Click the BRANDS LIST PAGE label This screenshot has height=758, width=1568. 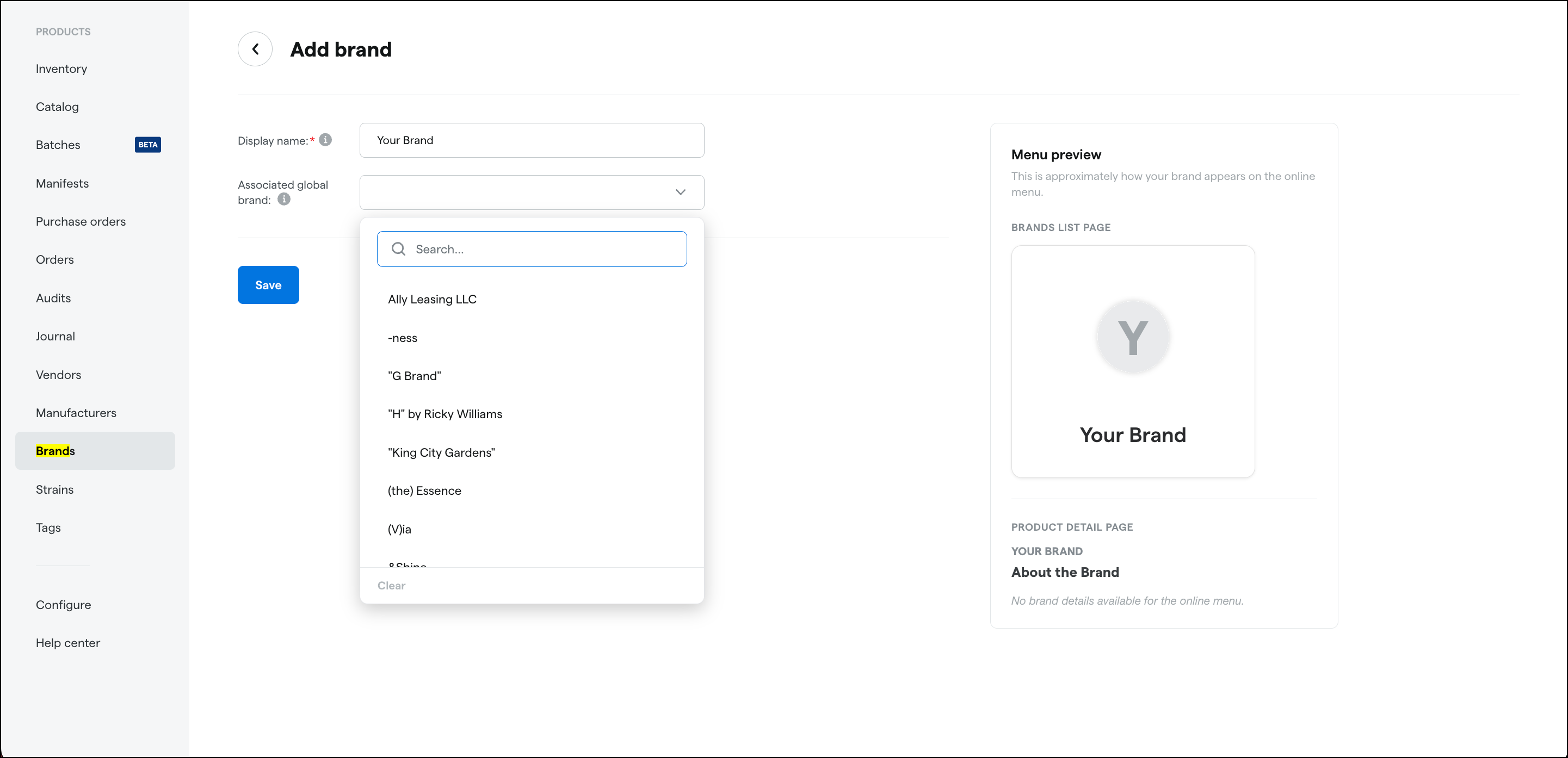click(x=1061, y=227)
